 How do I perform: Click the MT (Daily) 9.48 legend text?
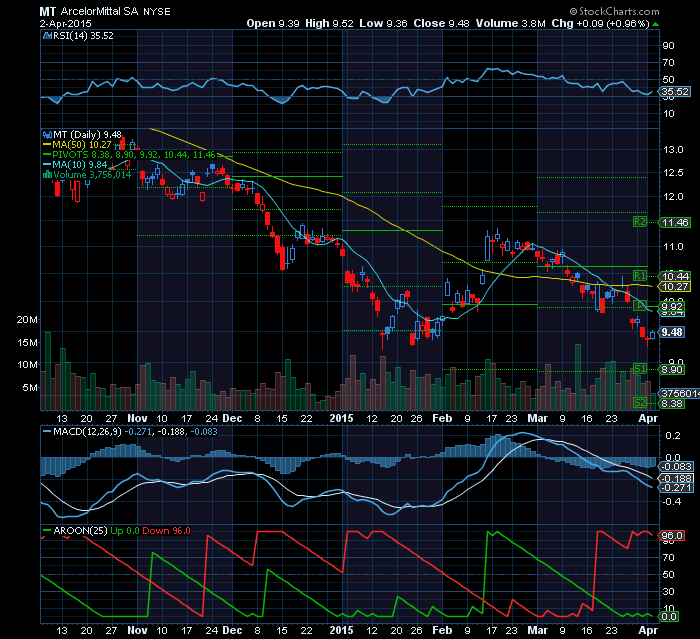point(87,134)
